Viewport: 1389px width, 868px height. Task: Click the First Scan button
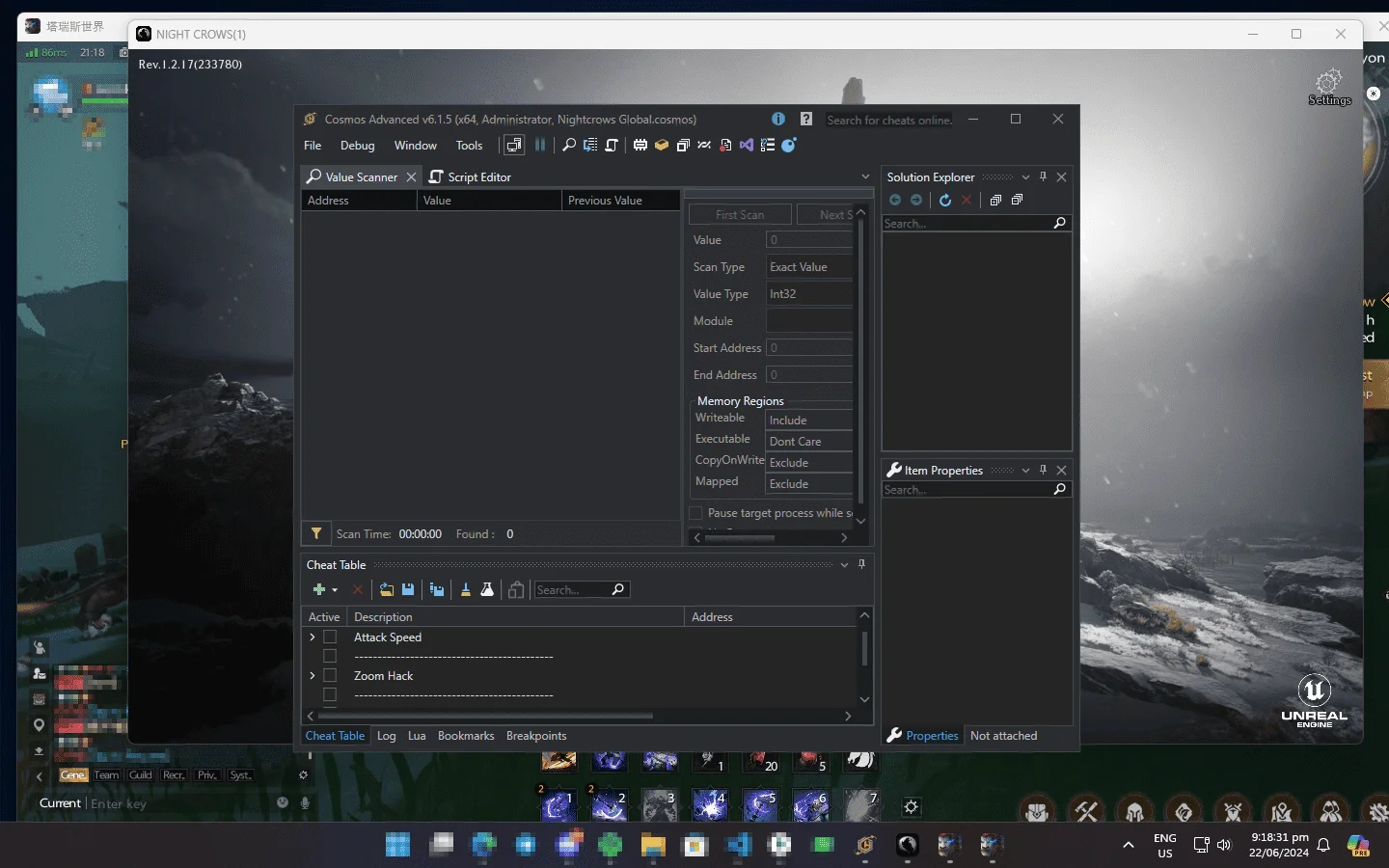click(740, 215)
